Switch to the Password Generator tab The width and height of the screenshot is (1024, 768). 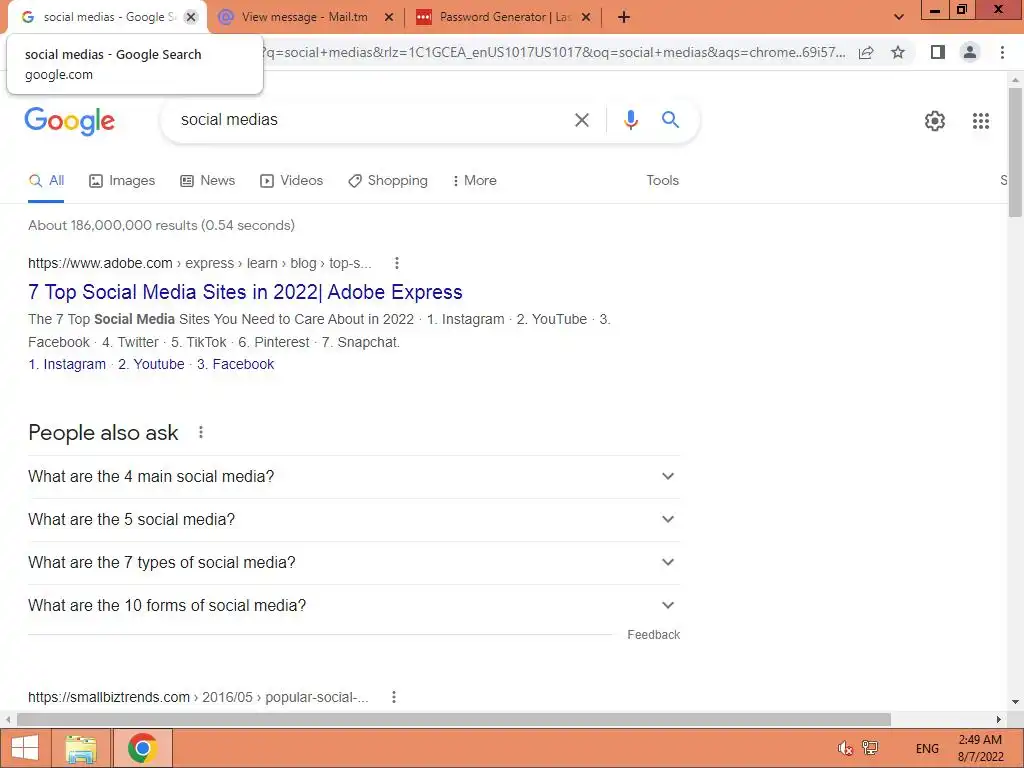click(505, 17)
